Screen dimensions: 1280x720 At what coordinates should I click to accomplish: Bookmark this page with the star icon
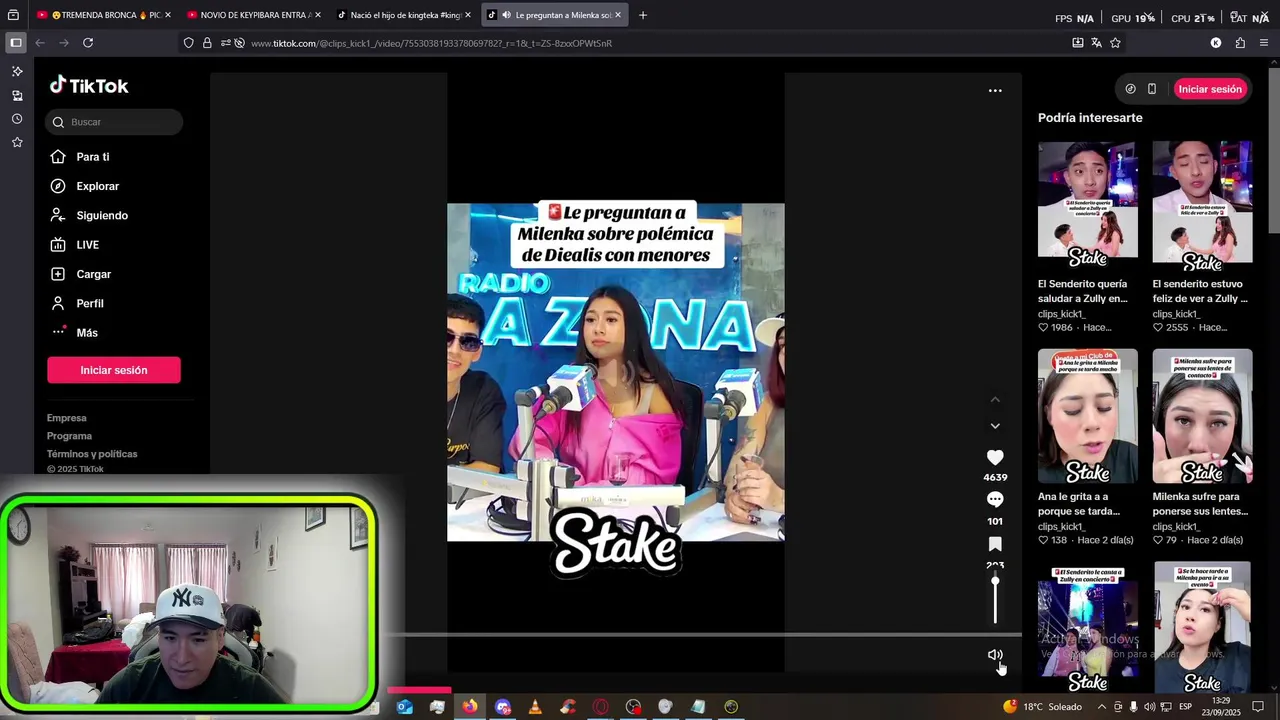(x=1115, y=43)
